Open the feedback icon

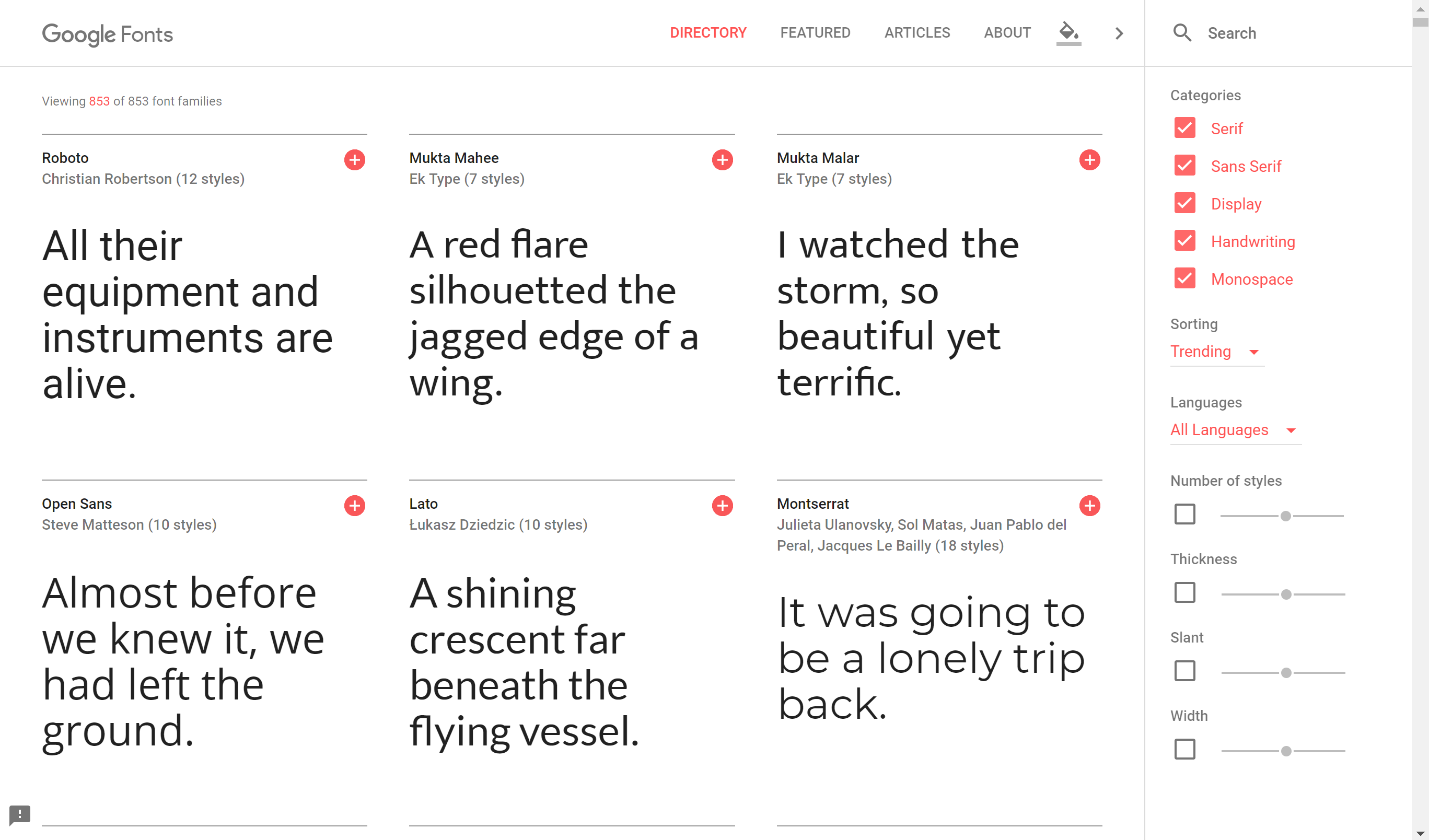(20, 814)
